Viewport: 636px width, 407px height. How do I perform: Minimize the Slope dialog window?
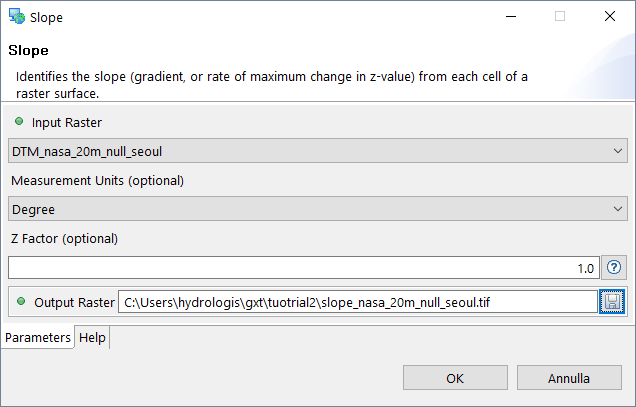[x=510, y=17]
